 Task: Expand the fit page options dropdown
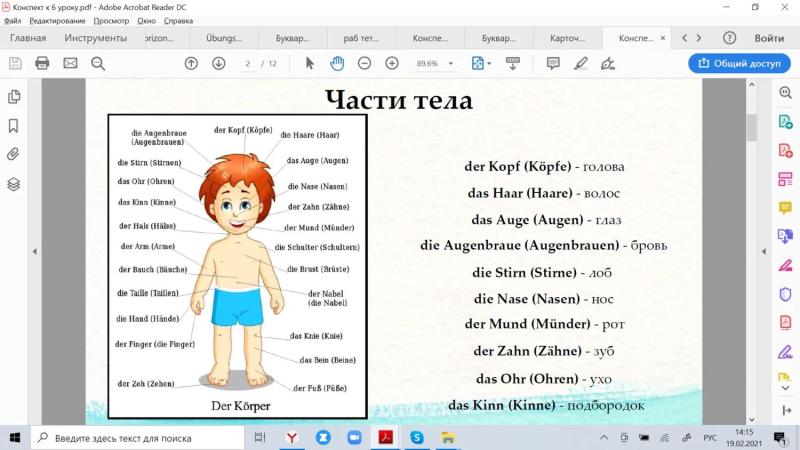(x=489, y=64)
